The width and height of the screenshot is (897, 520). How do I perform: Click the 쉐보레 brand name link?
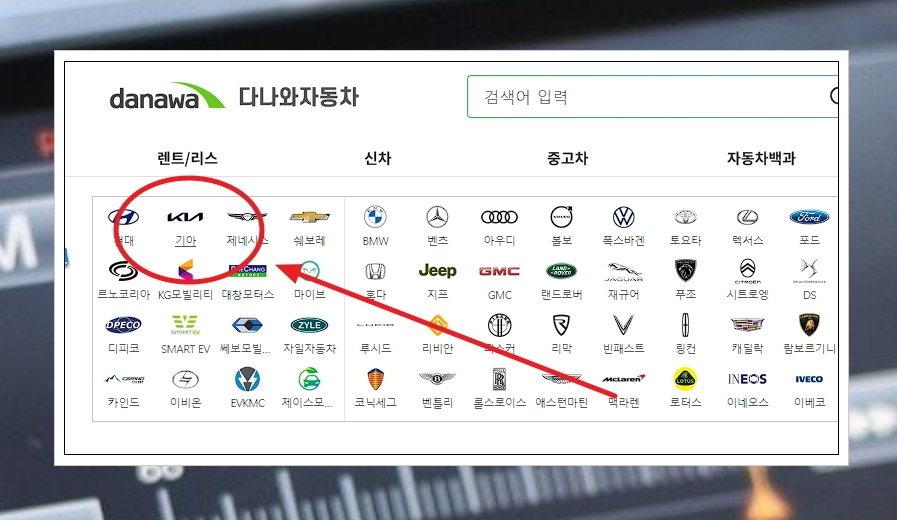309,240
